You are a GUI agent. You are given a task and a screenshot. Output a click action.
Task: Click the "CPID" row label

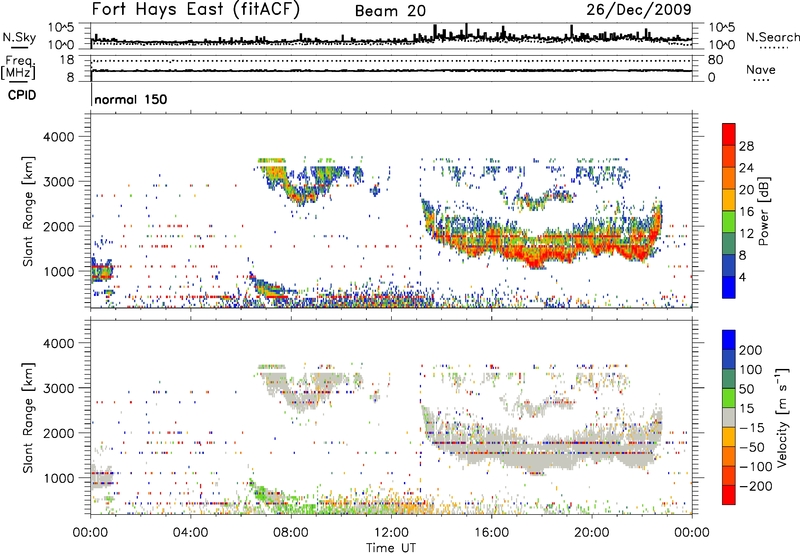click(22, 95)
